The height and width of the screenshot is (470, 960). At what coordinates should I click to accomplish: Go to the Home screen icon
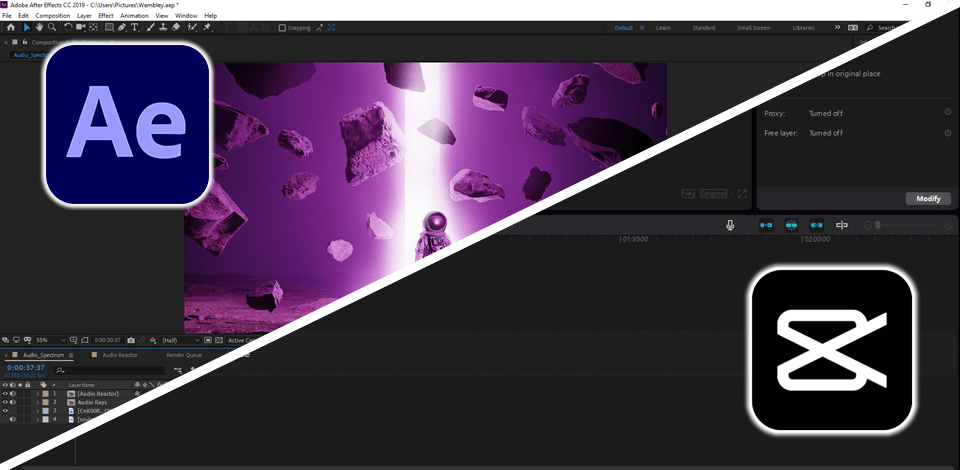[10, 28]
